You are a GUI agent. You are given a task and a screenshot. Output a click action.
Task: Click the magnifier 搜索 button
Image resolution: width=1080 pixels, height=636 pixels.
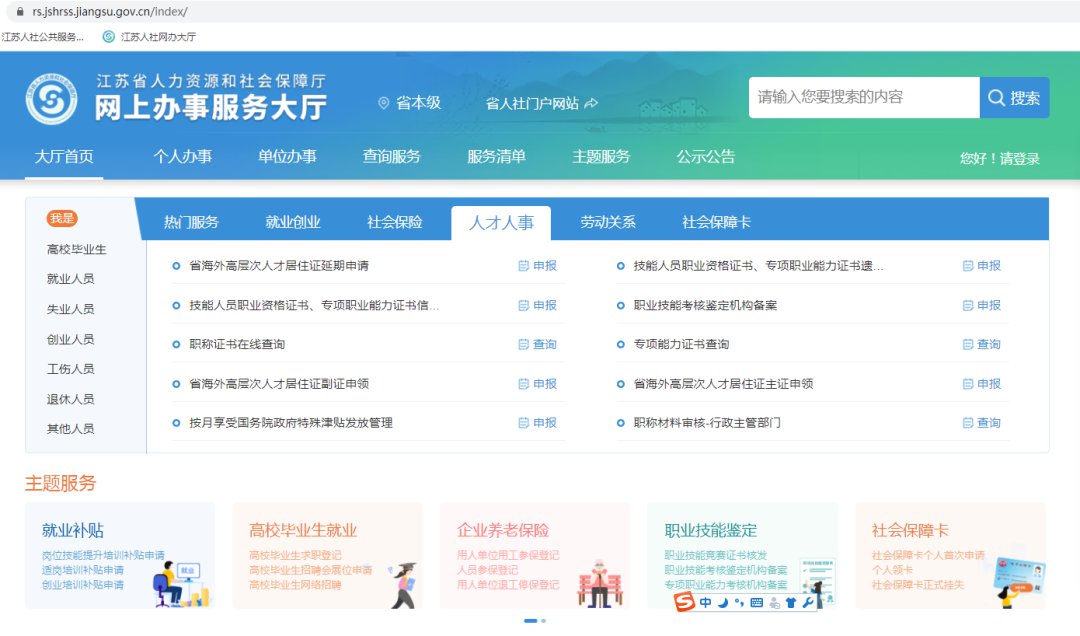click(x=1014, y=98)
